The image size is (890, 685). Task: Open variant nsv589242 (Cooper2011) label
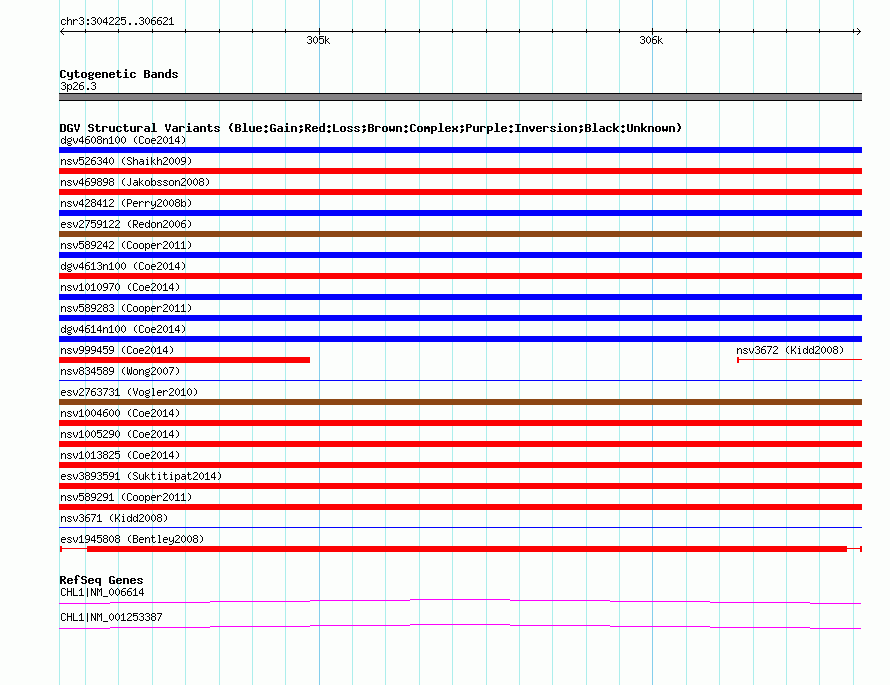(126, 245)
